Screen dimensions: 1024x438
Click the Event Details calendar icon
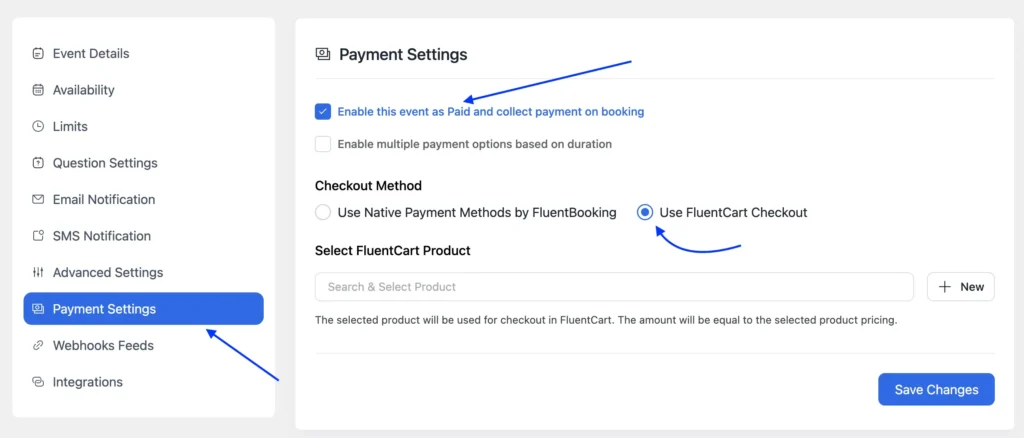38,54
